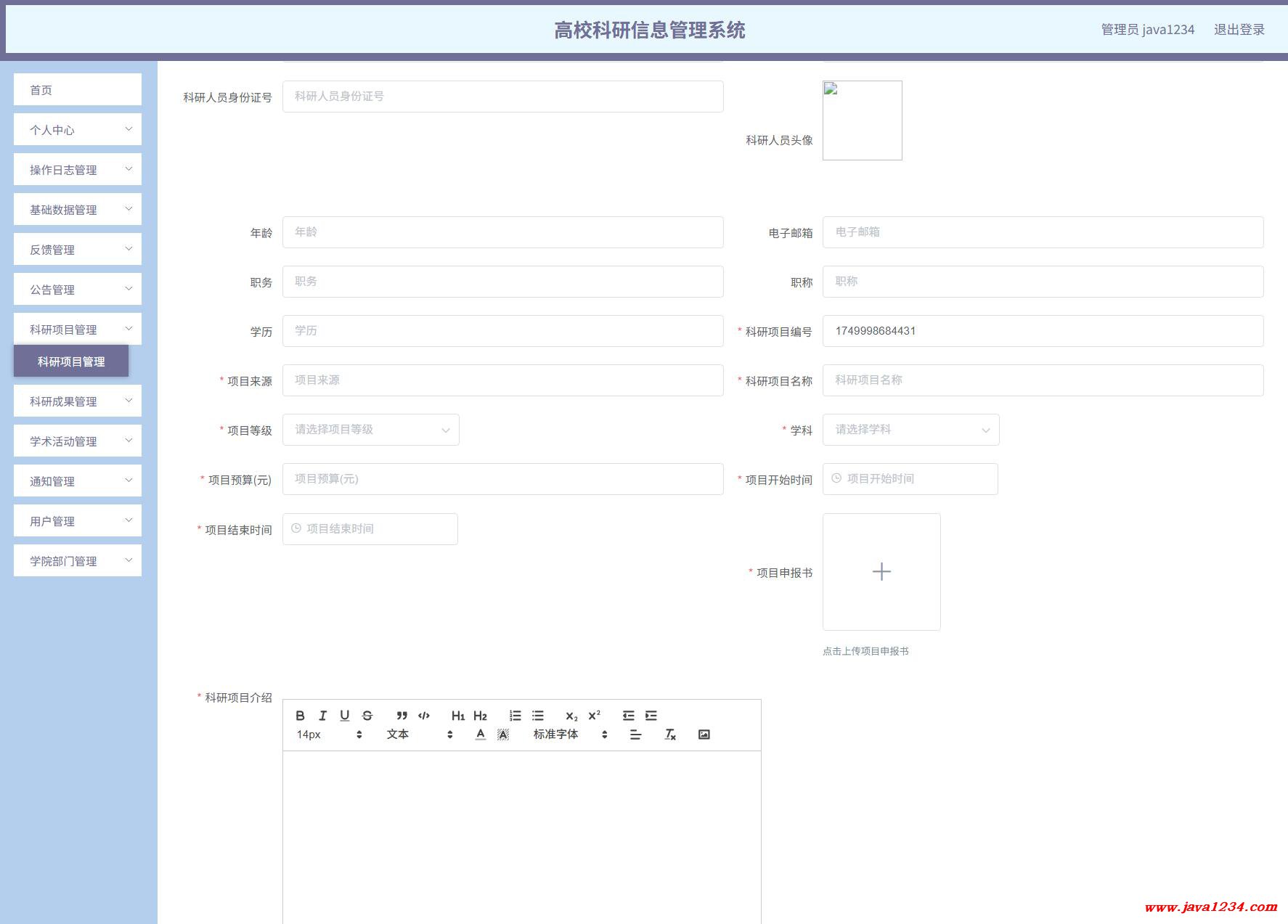
Task: Insert an image into the project introduction
Action: [704, 735]
